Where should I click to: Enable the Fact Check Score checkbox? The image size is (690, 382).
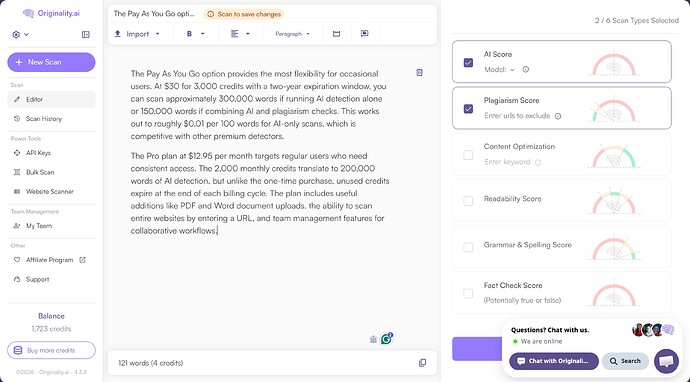click(468, 294)
